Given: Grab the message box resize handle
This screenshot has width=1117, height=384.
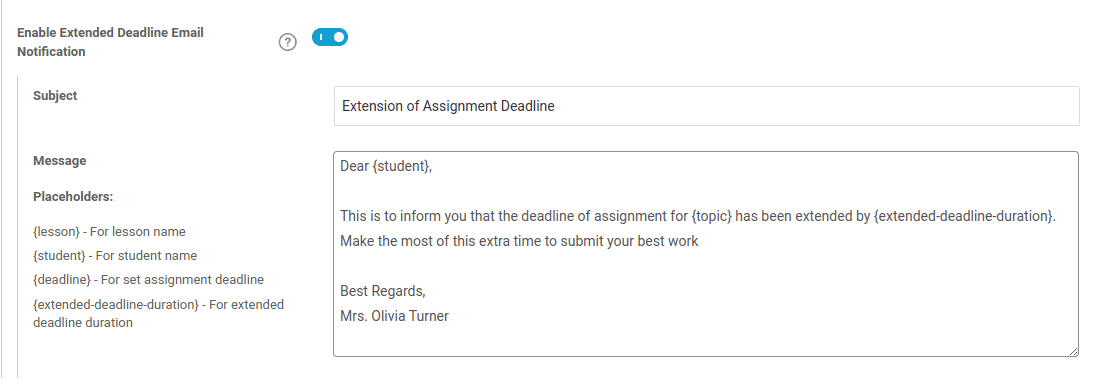Looking at the screenshot, I should [x=1073, y=351].
